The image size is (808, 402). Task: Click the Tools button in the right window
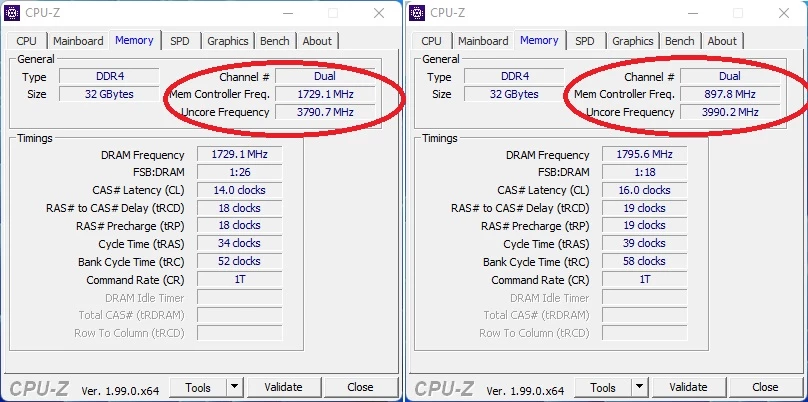click(603, 388)
